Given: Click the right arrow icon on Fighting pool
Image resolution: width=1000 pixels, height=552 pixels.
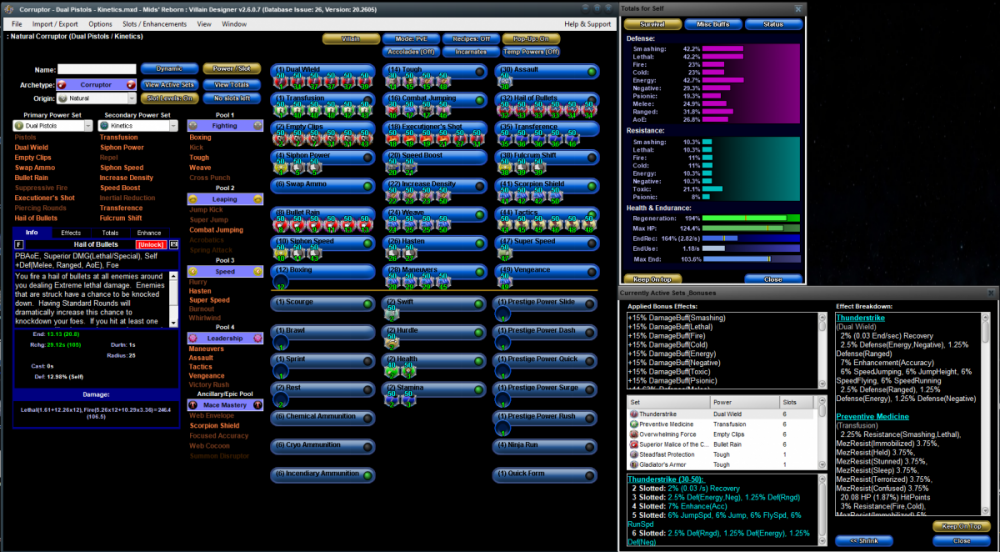Looking at the screenshot, I should [x=260, y=127].
